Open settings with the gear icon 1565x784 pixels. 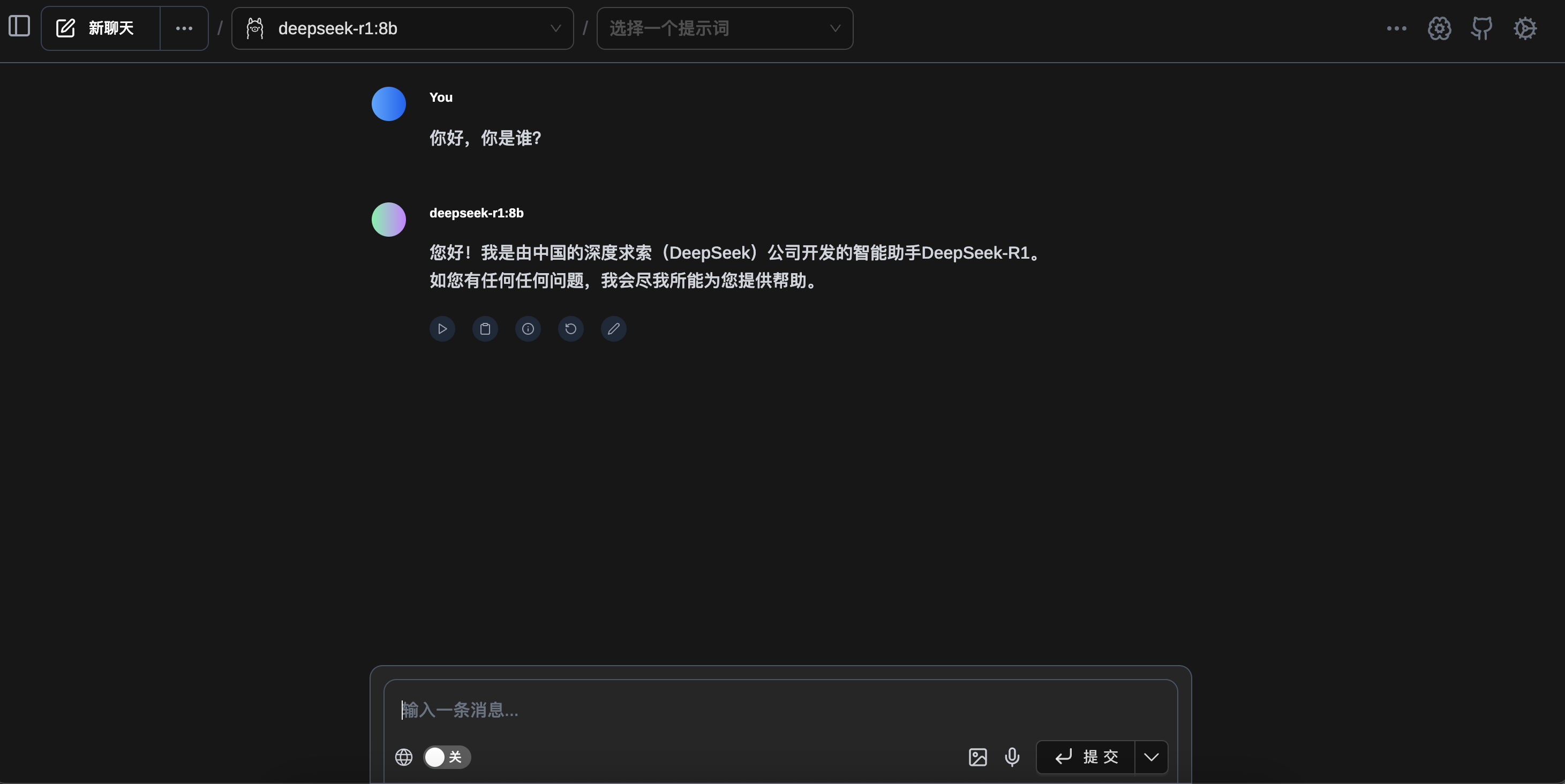tap(1525, 28)
